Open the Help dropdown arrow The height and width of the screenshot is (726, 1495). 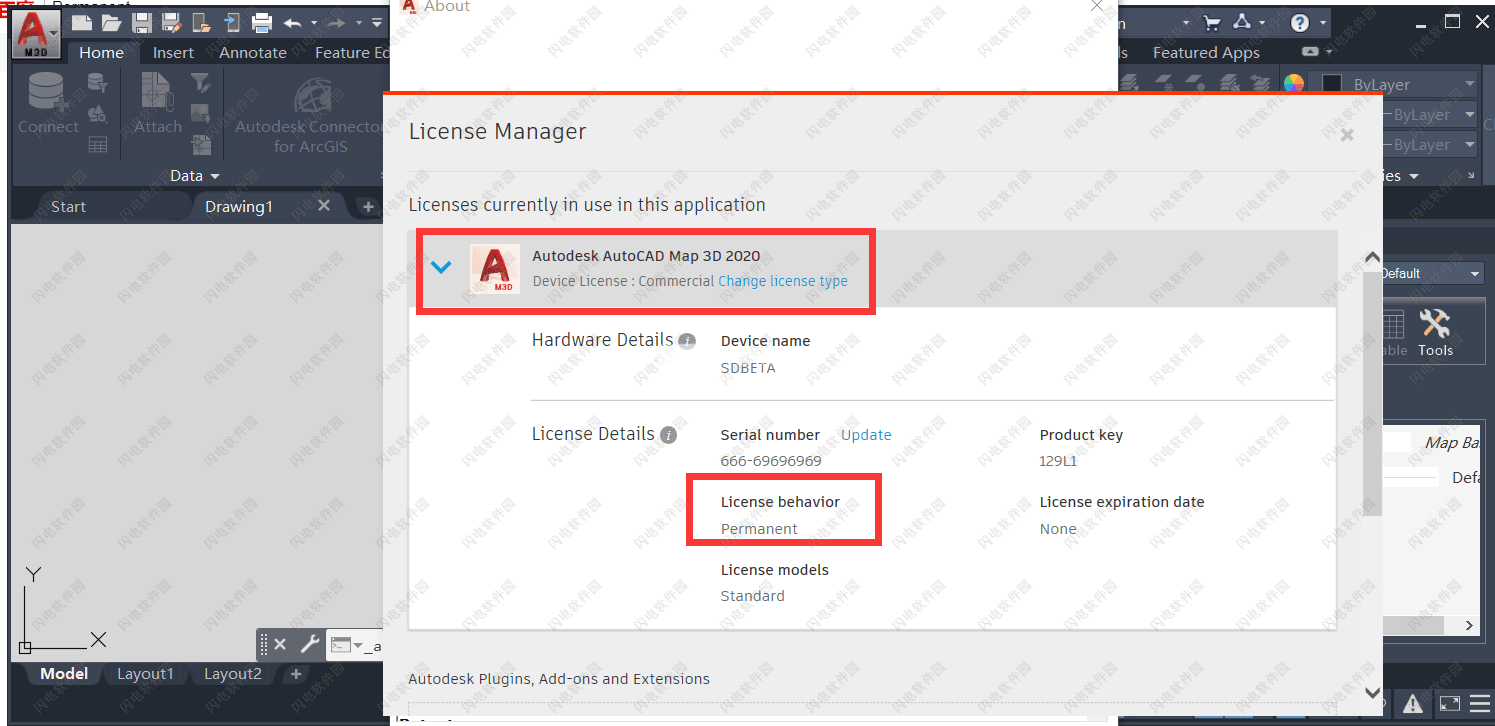pyautogui.click(x=1323, y=22)
